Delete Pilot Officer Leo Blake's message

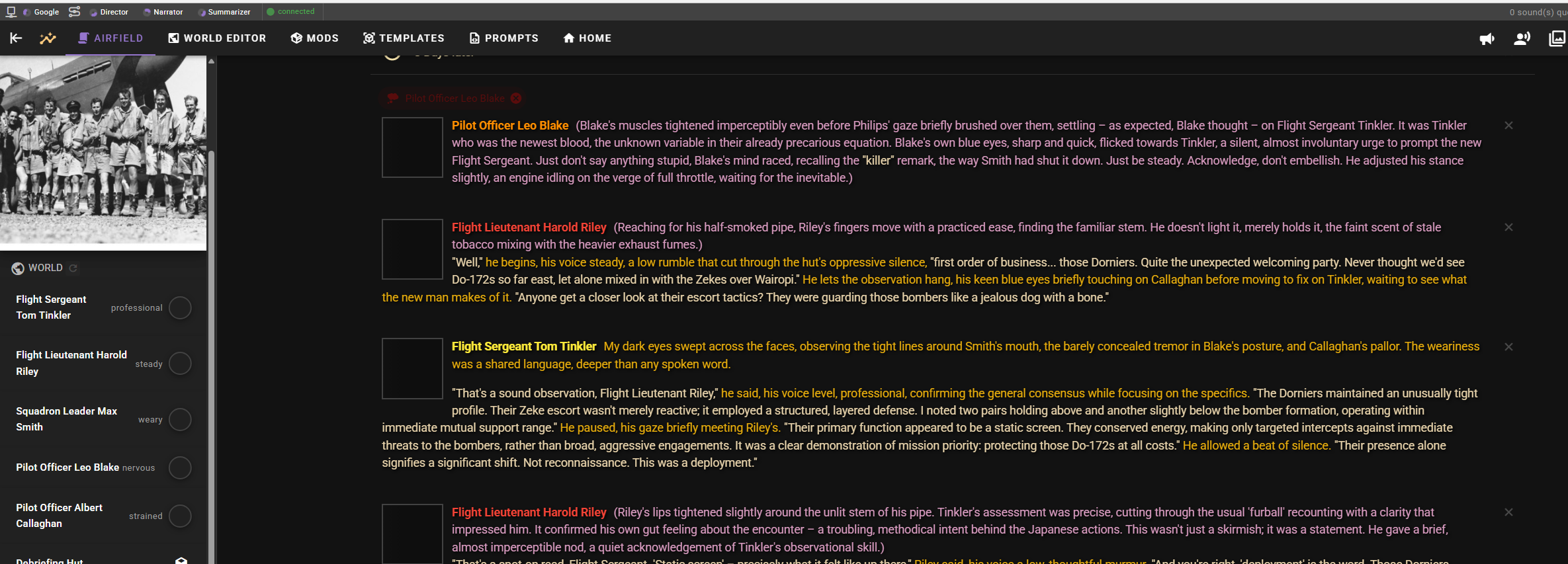[1508, 126]
